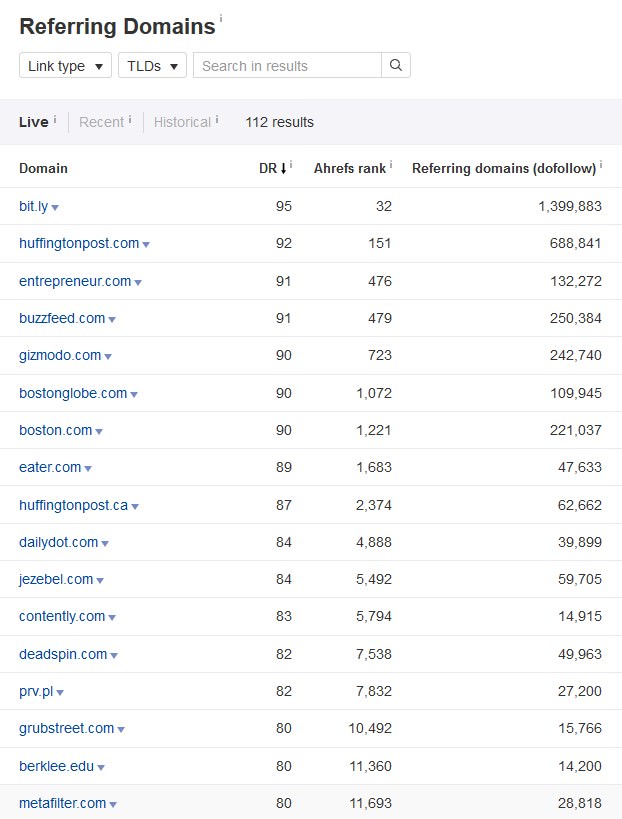Expand the arrow next to contently.com

112,617
